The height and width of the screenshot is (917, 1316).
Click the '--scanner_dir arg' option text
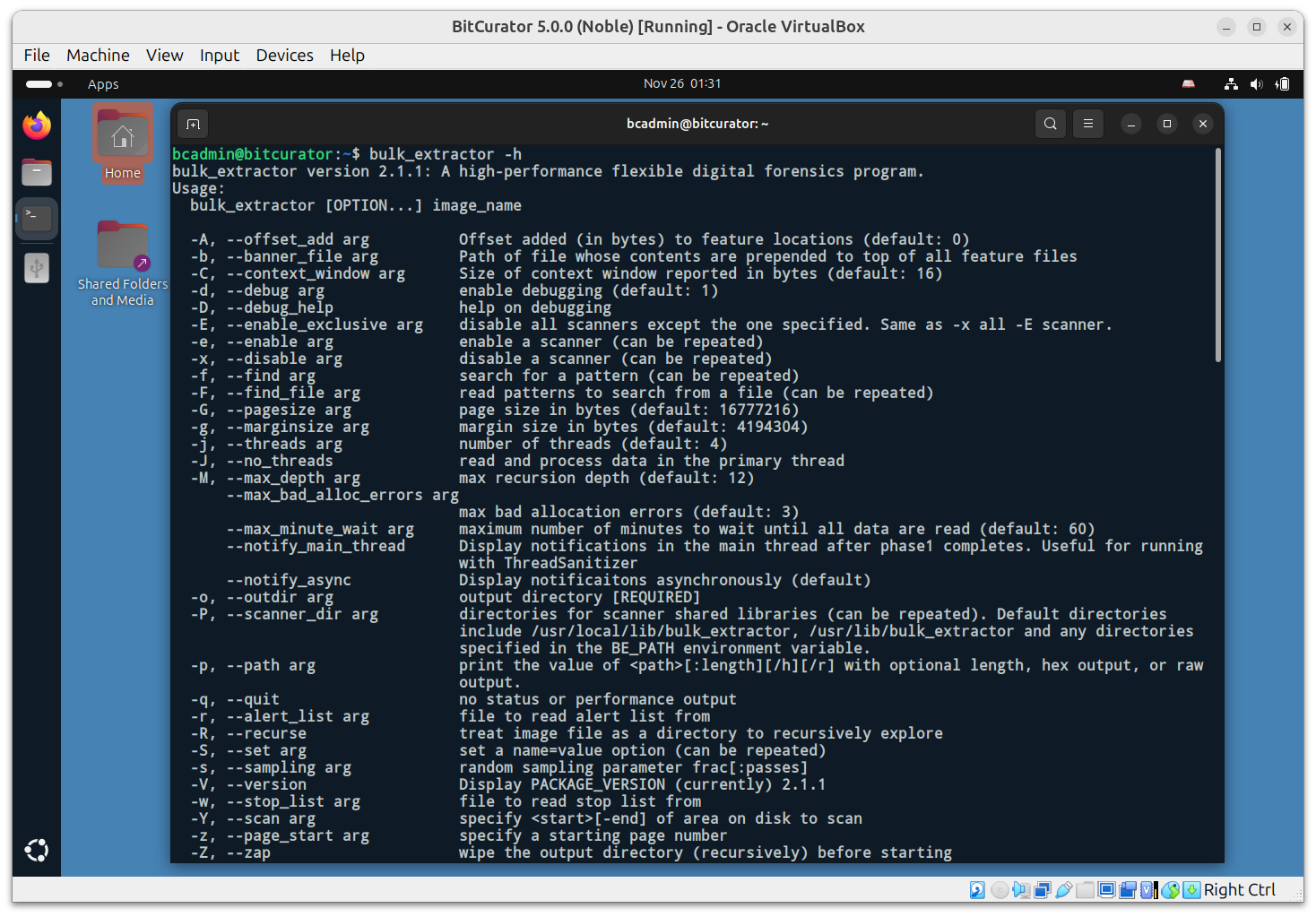click(x=302, y=614)
